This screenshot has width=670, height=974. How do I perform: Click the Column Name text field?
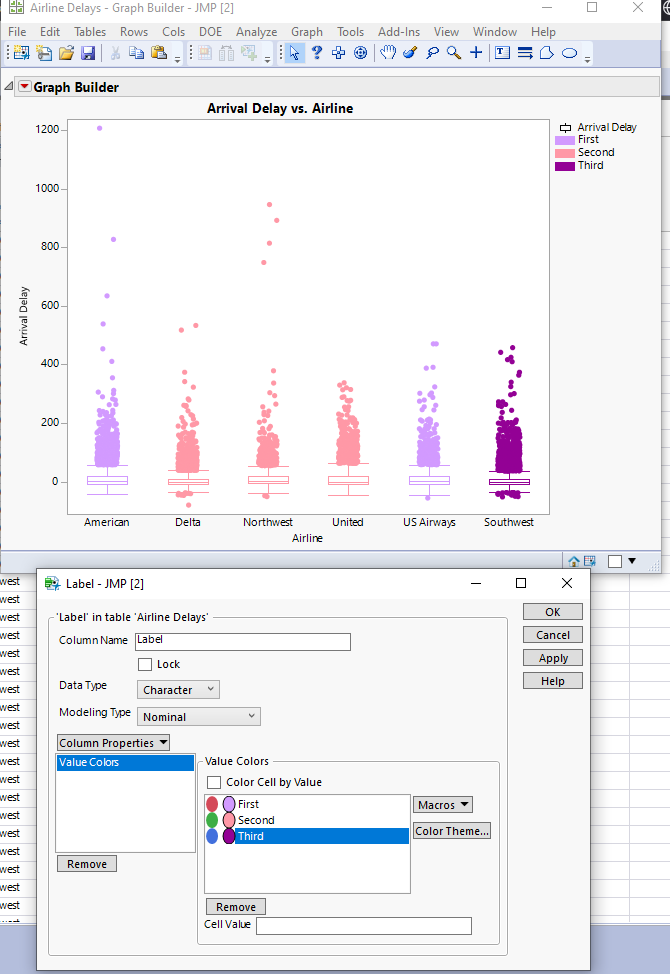(242, 641)
